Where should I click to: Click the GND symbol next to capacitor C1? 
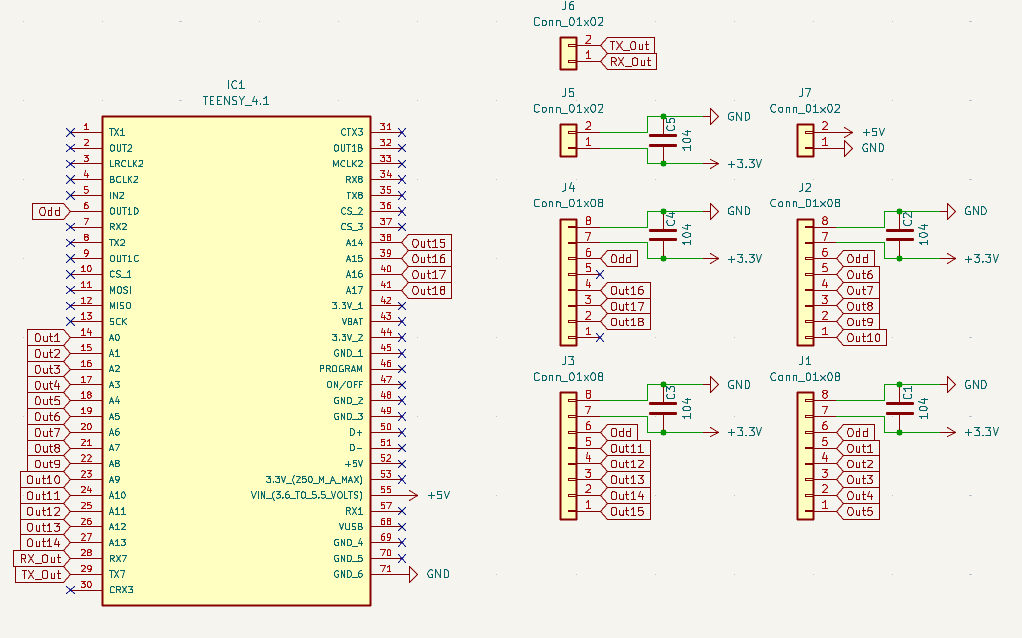[x=951, y=384]
